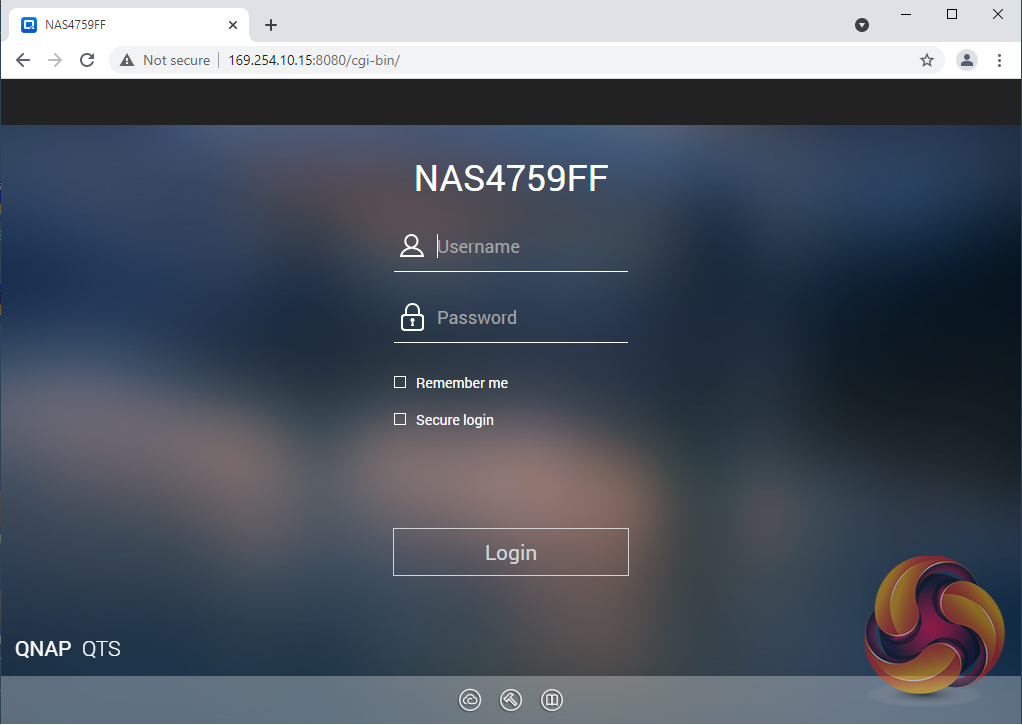
Task: Open the utilities hammer icon in footer
Action: coord(510,700)
